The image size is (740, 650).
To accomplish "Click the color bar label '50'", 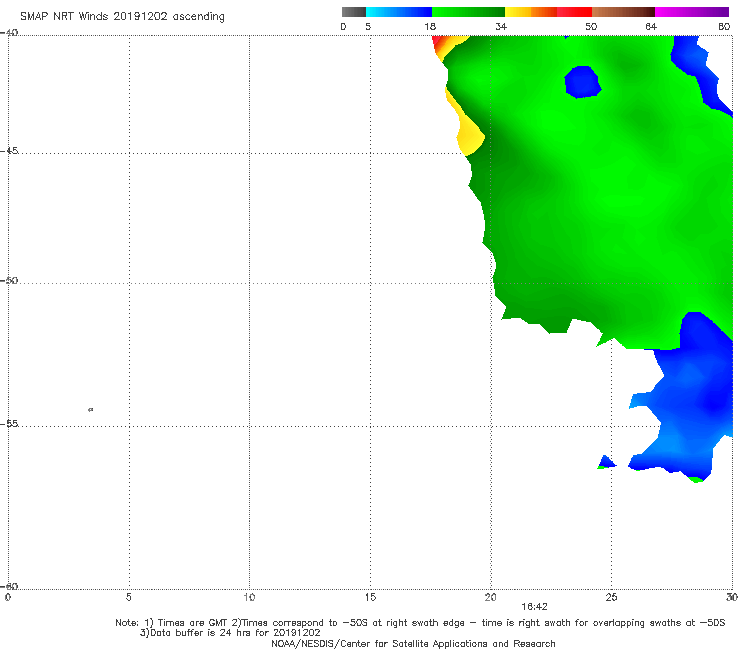I will point(591,26).
